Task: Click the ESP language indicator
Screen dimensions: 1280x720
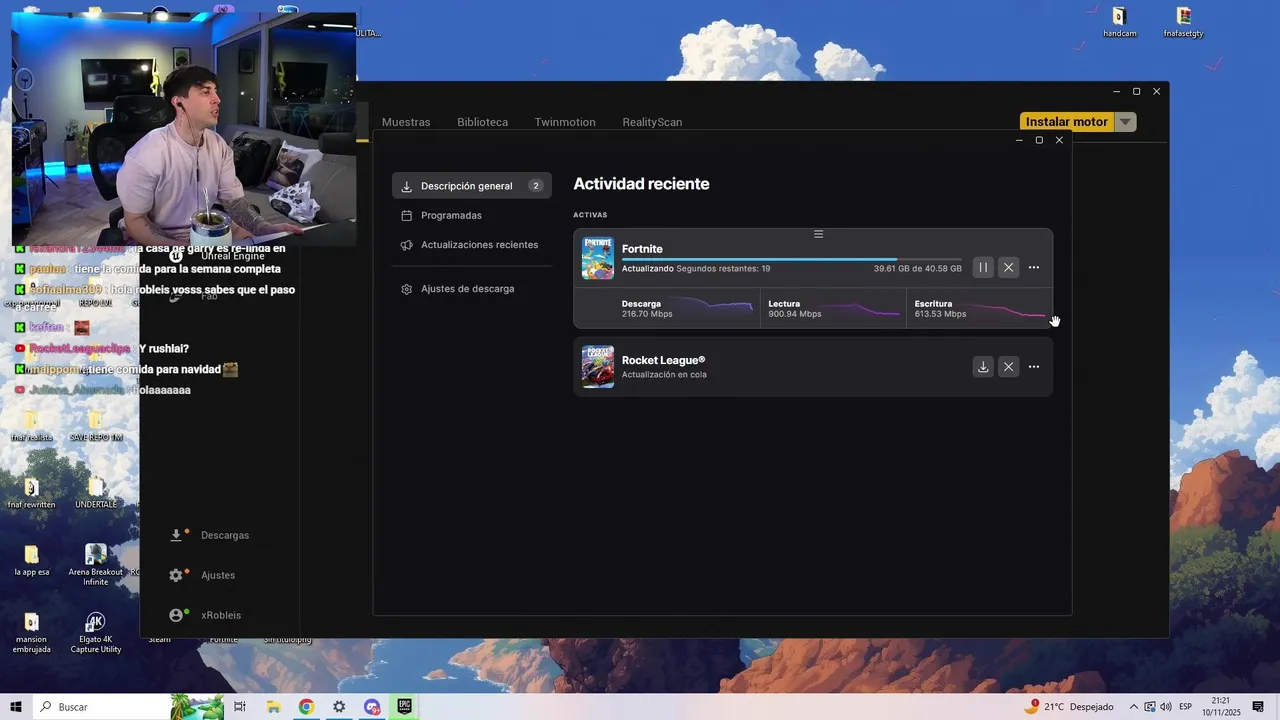Action: tap(1185, 707)
